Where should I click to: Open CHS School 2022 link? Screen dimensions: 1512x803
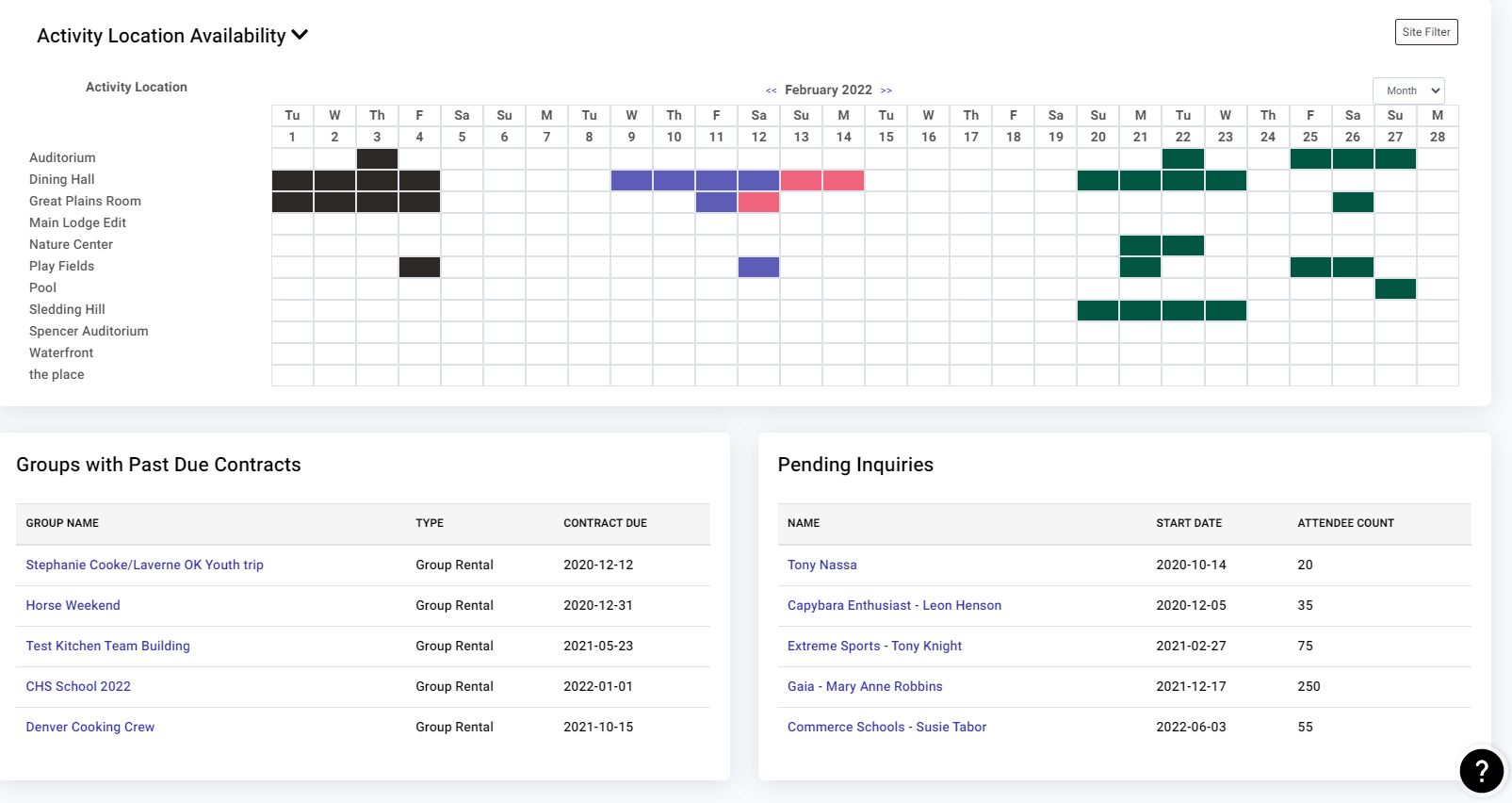(78, 686)
